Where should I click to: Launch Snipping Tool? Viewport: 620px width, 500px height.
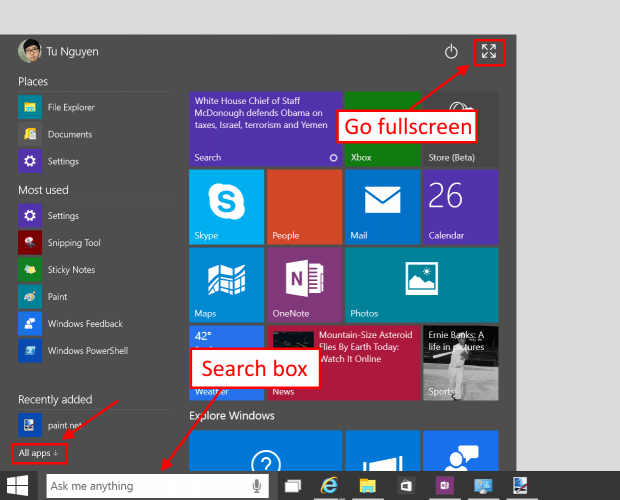(x=94, y=243)
